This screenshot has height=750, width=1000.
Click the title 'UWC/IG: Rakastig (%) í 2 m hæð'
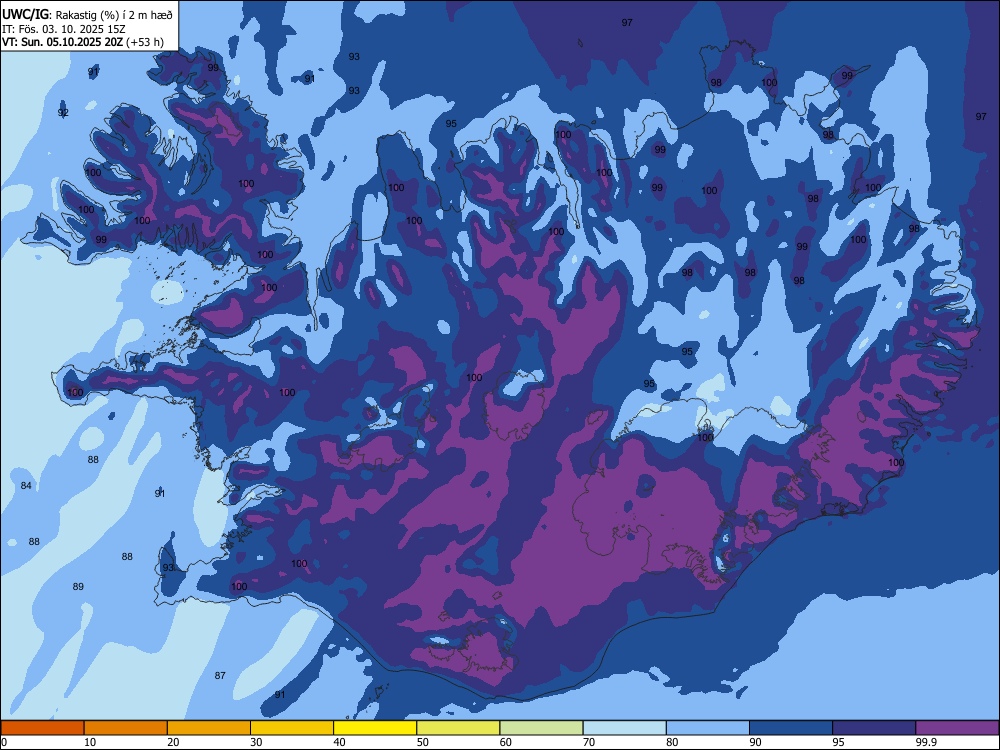pos(87,14)
